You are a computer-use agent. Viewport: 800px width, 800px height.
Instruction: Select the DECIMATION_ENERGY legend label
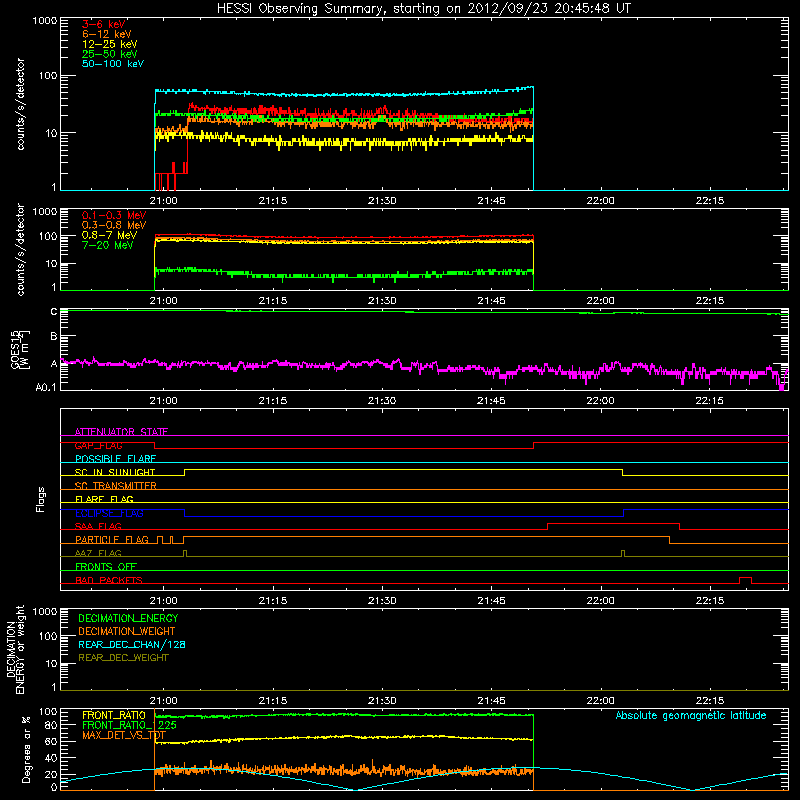point(128,618)
